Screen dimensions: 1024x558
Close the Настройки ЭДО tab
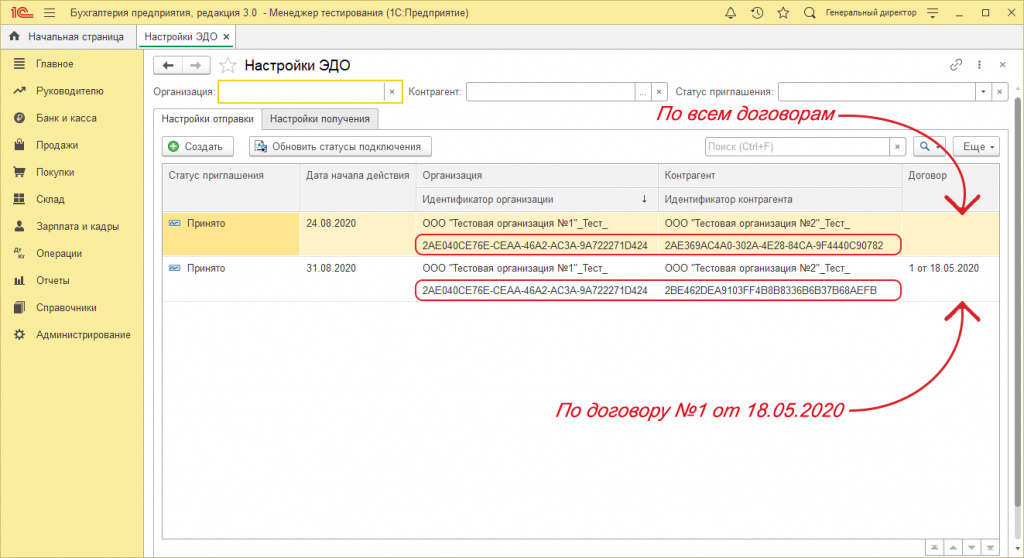pyautogui.click(x=226, y=37)
